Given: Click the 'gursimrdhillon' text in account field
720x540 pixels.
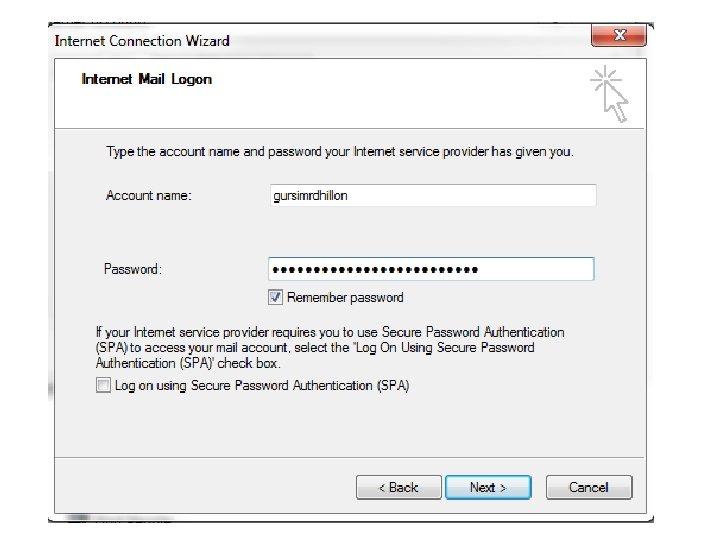Looking at the screenshot, I should pyautogui.click(x=311, y=196).
